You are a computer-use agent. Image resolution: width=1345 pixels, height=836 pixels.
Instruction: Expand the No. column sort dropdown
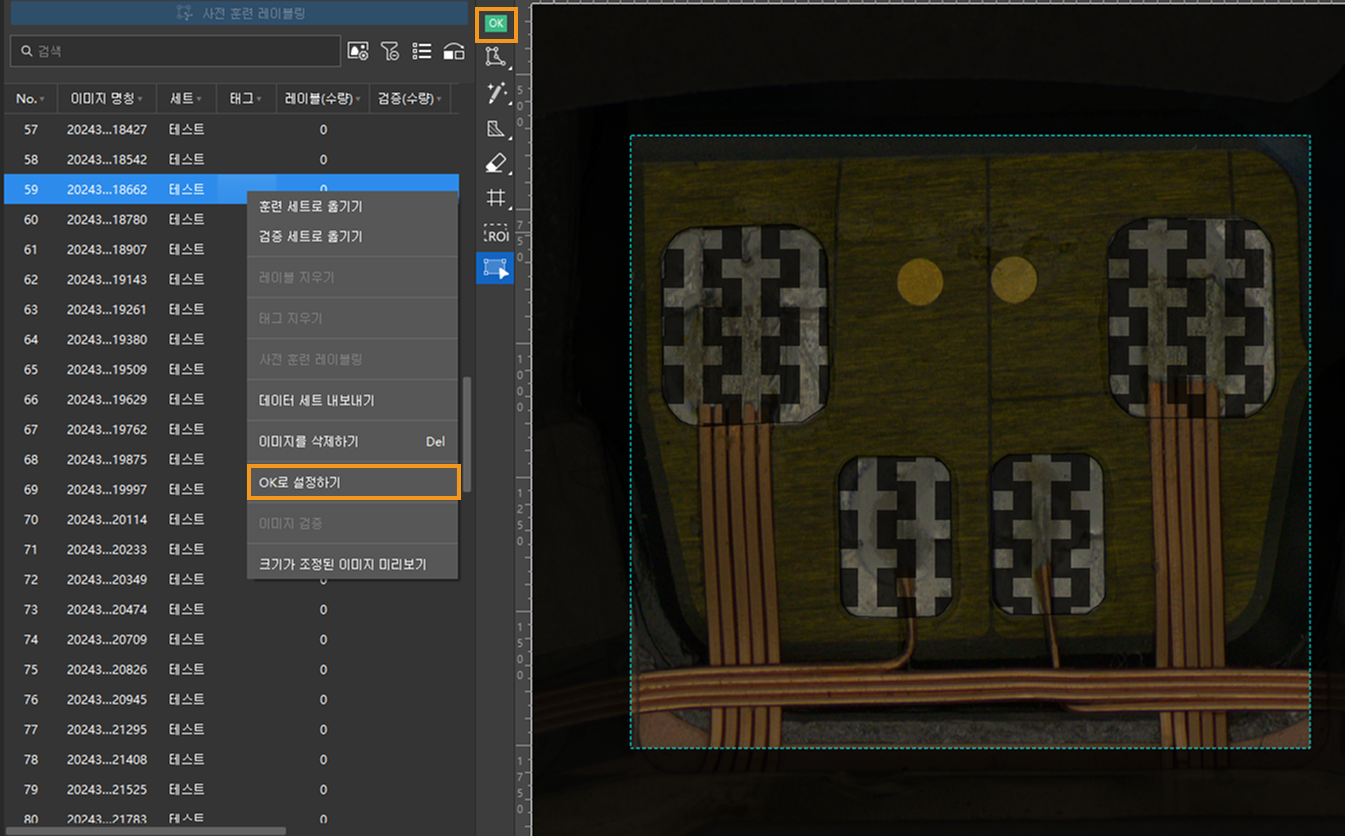click(x=41, y=99)
